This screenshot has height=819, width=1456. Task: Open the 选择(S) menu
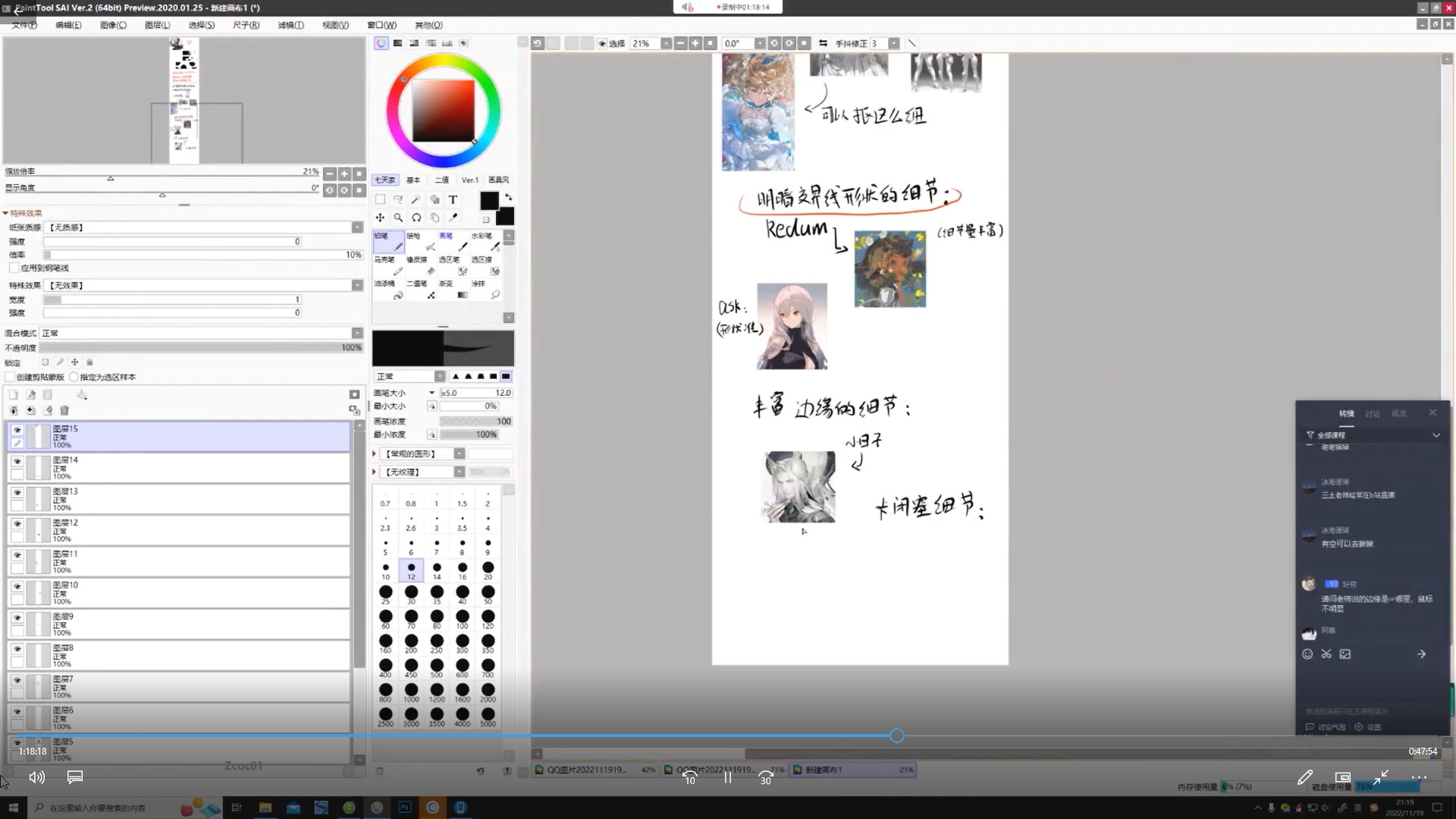pos(201,25)
